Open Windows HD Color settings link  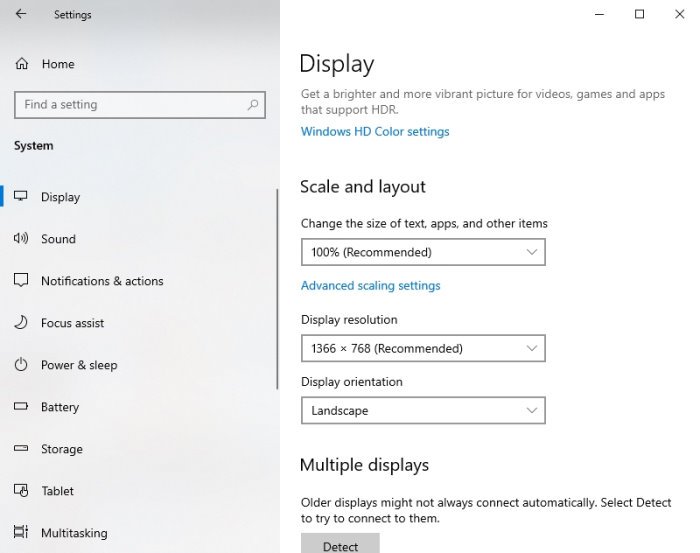[x=375, y=132]
